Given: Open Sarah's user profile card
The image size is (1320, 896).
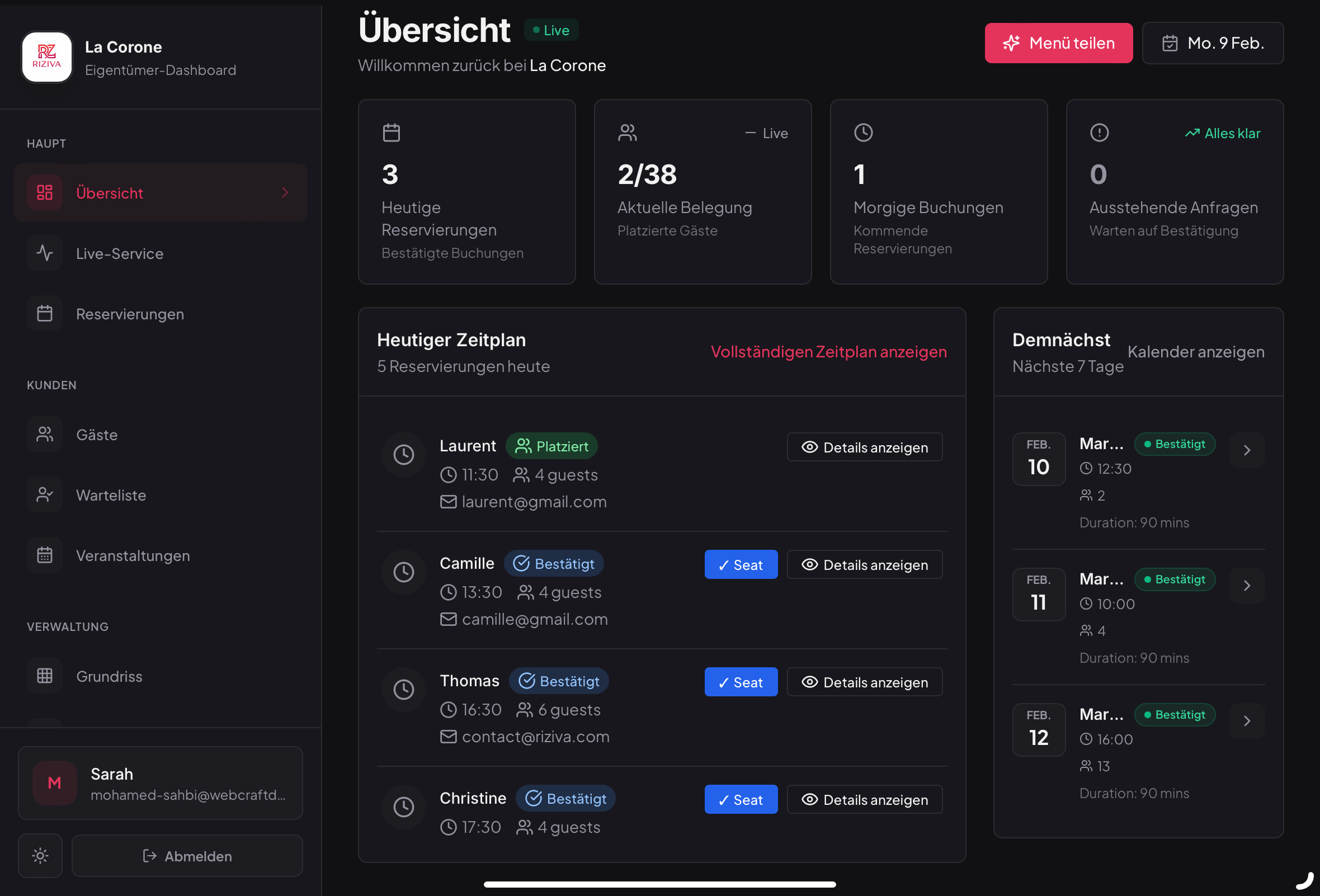Looking at the screenshot, I should [160, 782].
